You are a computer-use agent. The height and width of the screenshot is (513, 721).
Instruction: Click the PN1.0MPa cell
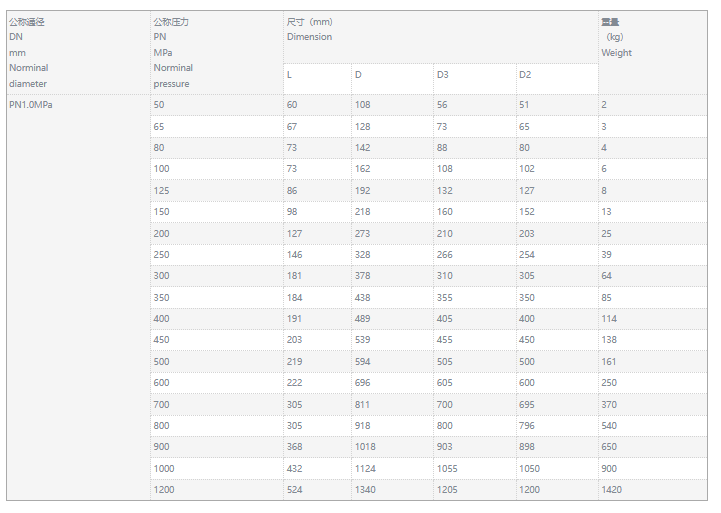pyautogui.click(x=32, y=105)
